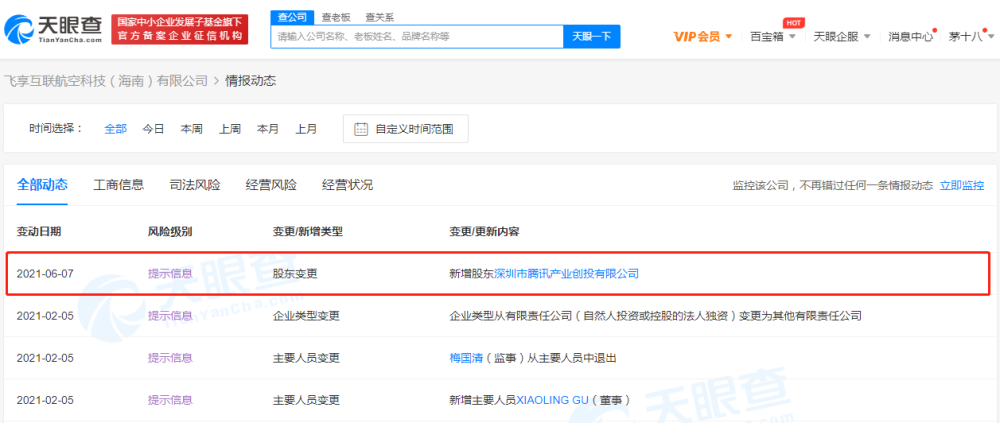Click the company name search input field
This screenshot has height=423, width=1000.
coord(417,36)
